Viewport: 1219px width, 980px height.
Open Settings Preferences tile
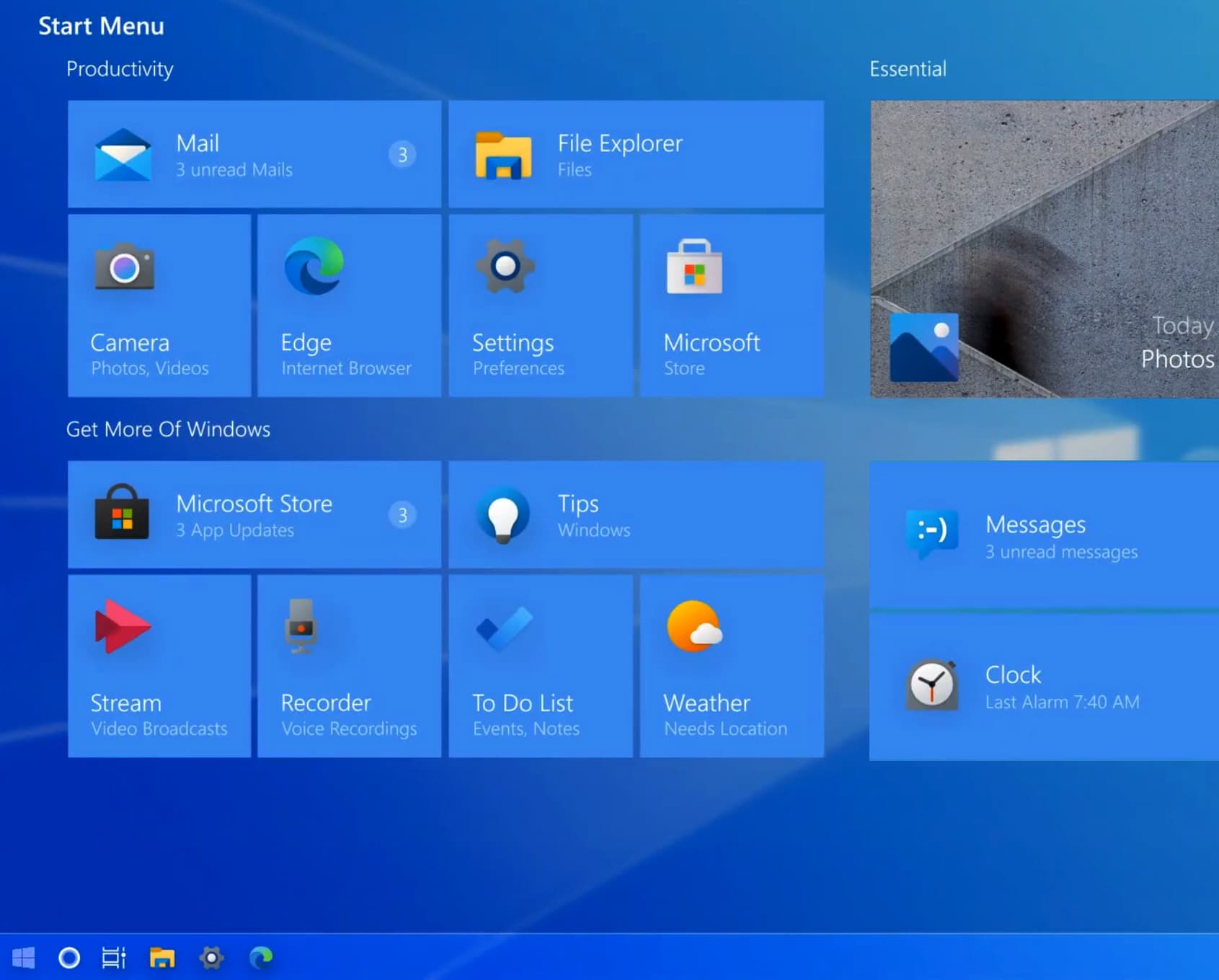click(540, 306)
